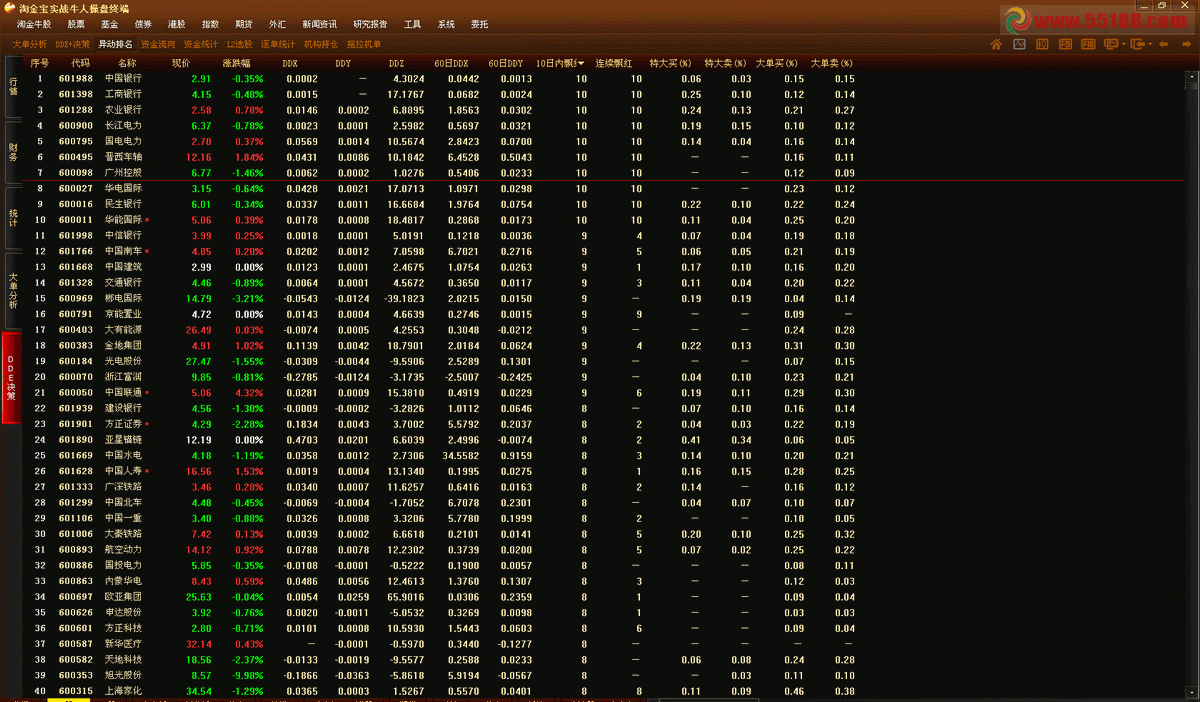1200x702 pixels.
Task: Click the multi-window layout icon
Action: point(1111,44)
